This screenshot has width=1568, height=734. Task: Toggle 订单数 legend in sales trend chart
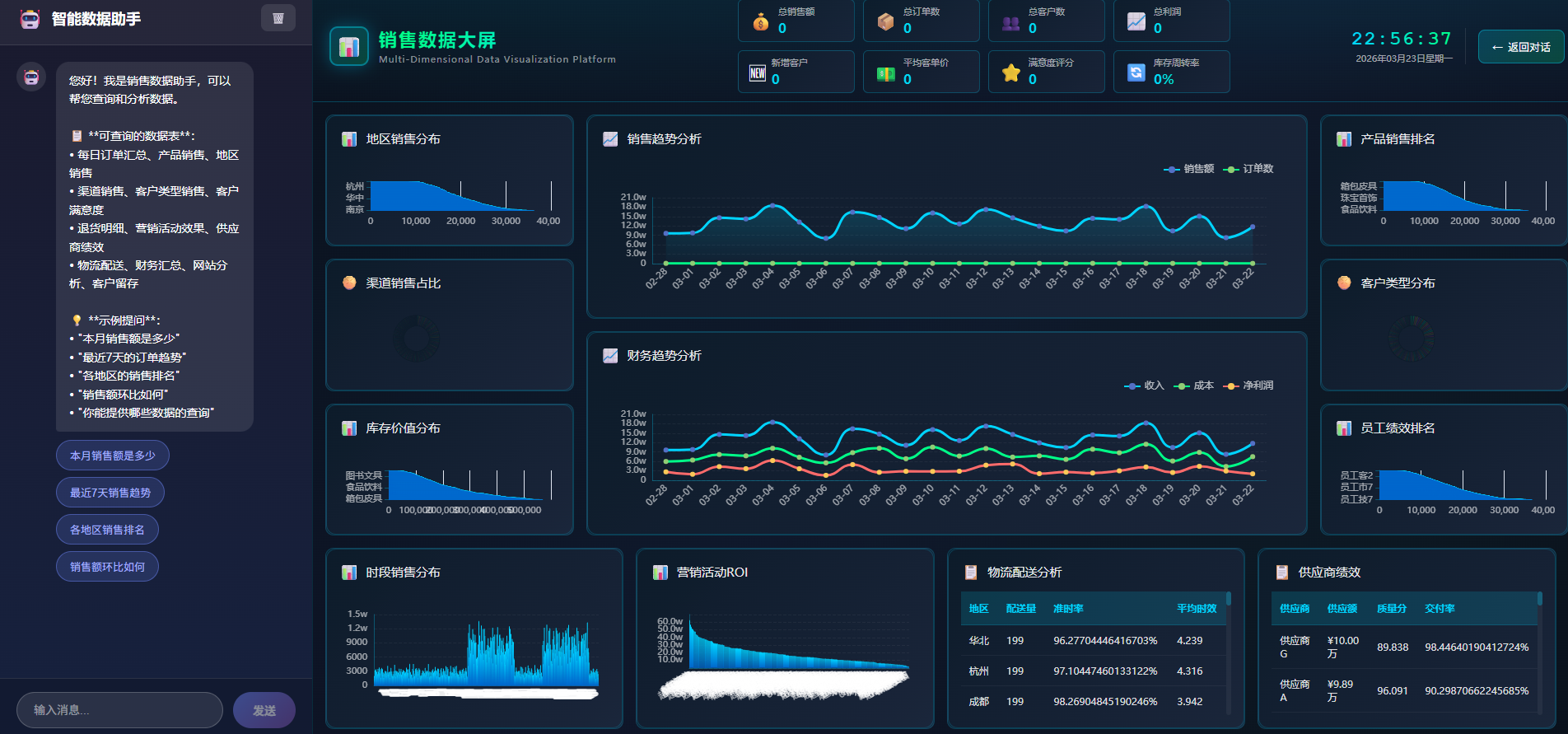(x=1248, y=169)
